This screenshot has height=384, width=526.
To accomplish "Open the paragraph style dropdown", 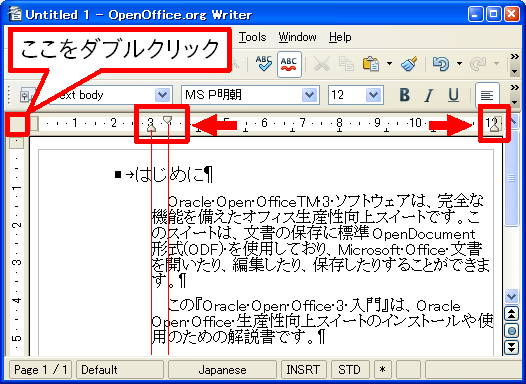I will tap(163, 95).
